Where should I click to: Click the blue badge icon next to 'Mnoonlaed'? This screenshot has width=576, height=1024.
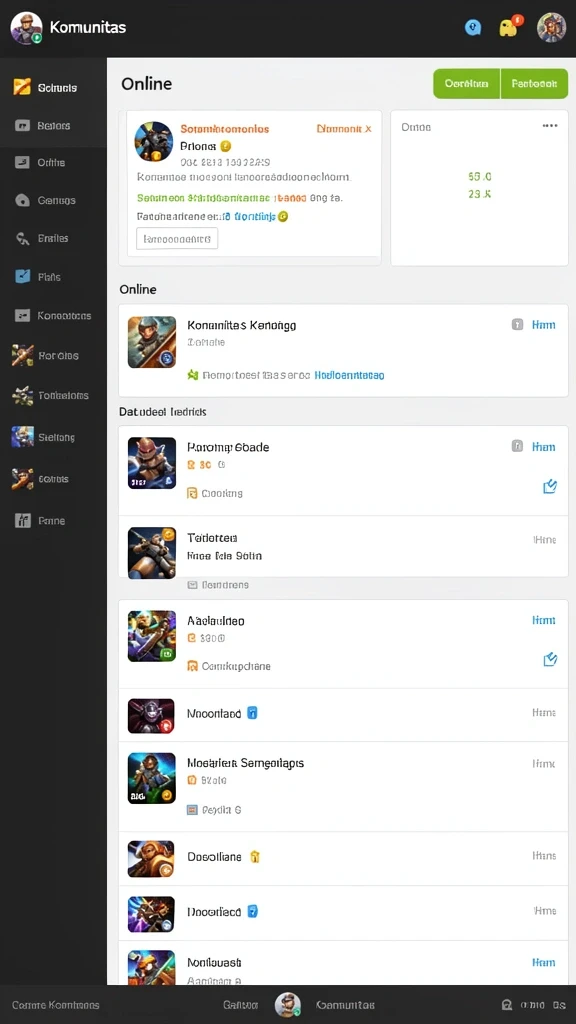coord(253,713)
